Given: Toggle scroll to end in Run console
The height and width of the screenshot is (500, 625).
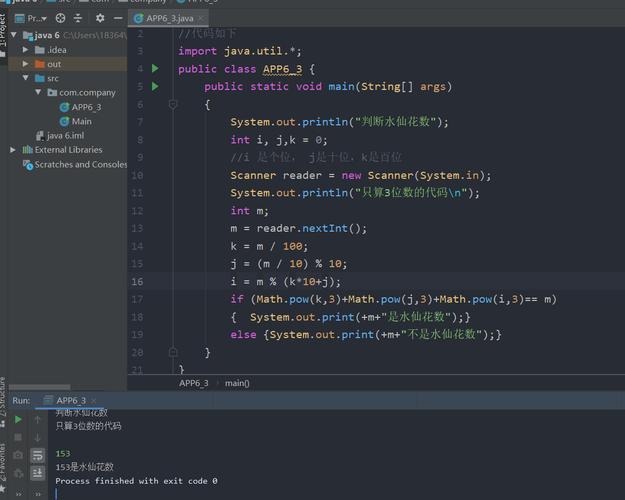Looking at the screenshot, I should [x=37, y=473].
